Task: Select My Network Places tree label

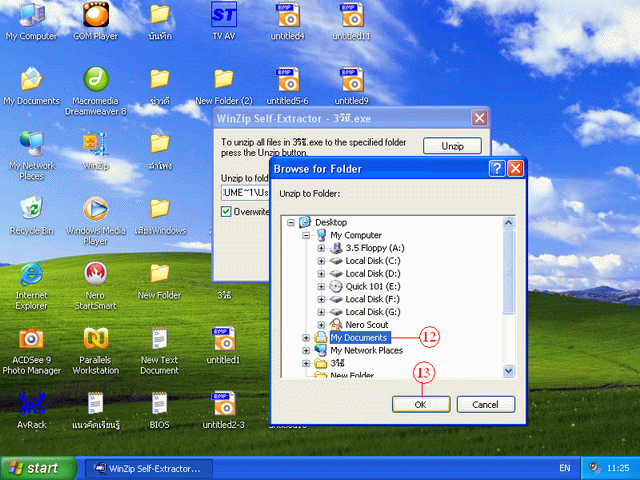Action: pyautogui.click(x=366, y=350)
